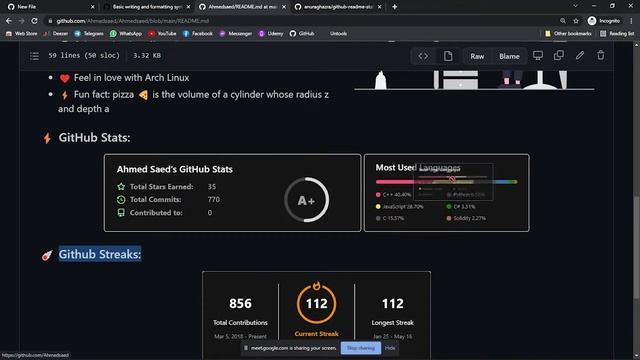The height and width of the screenshot is (360, 640).
Task: Go back in browser history
Action: (9, 20)
